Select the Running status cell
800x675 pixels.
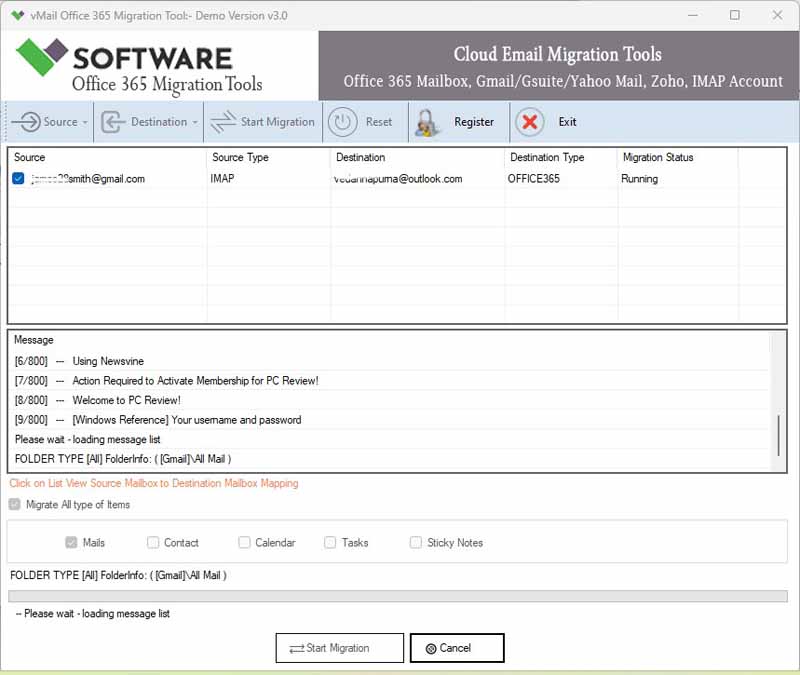pos(639,179)
